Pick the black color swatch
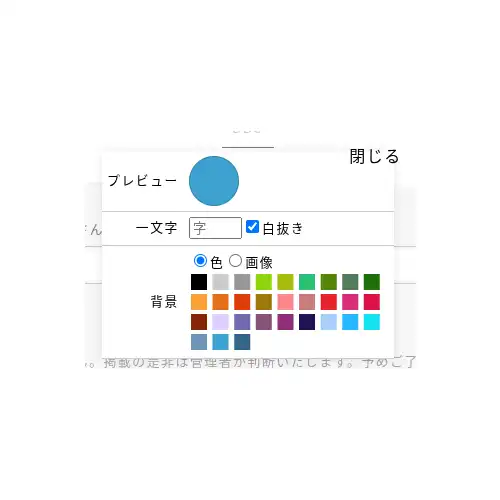 point(199,282)
